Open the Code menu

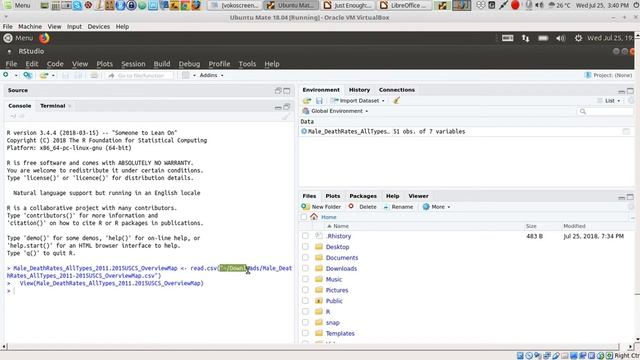55,64
